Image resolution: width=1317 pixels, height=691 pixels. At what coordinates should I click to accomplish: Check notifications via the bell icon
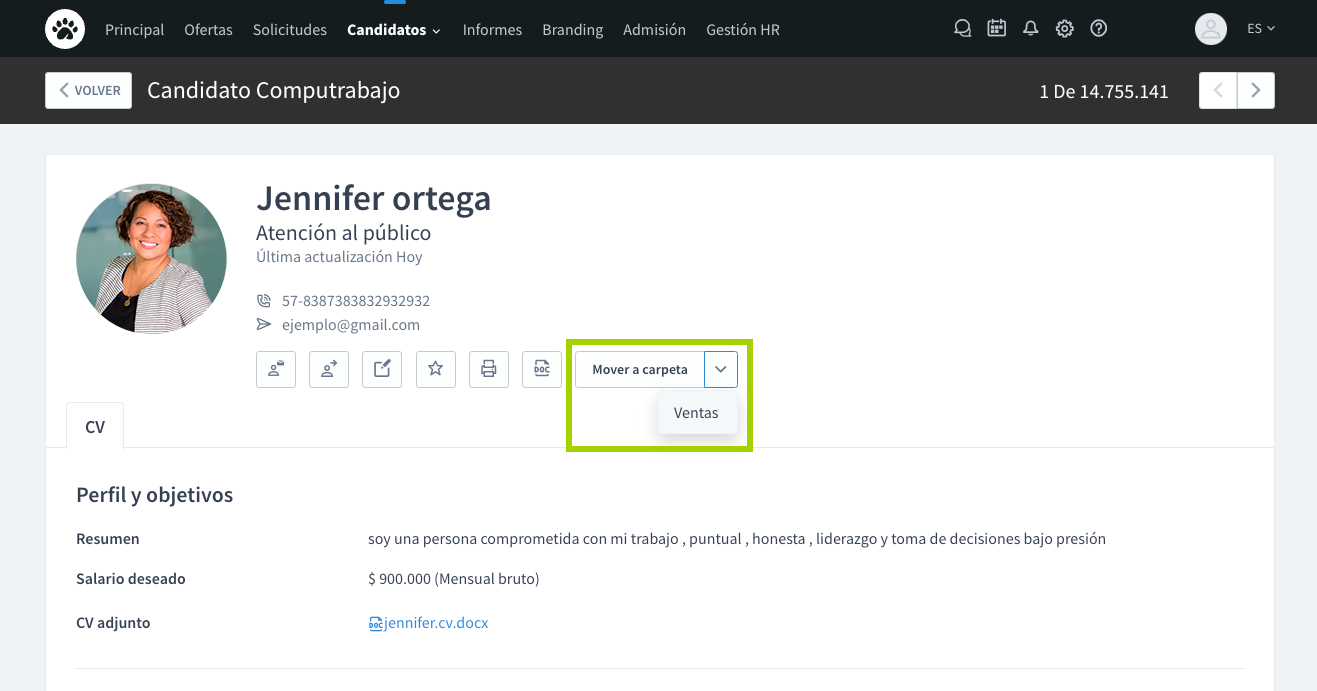point(1030,29)
